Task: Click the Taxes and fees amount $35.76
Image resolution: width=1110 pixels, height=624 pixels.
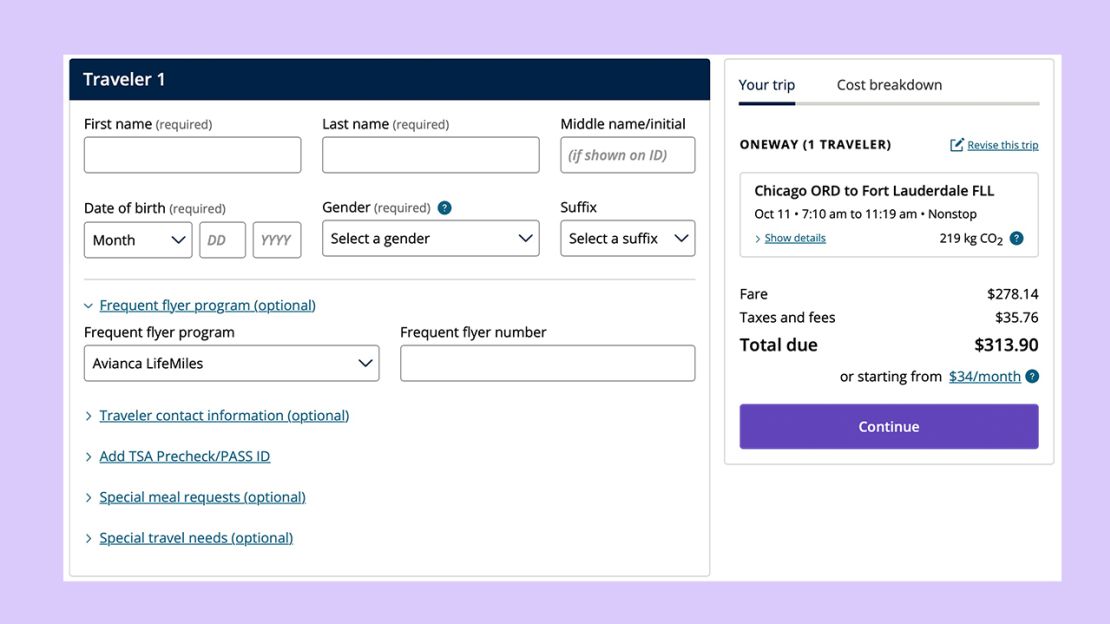Action: (1017, 317)
